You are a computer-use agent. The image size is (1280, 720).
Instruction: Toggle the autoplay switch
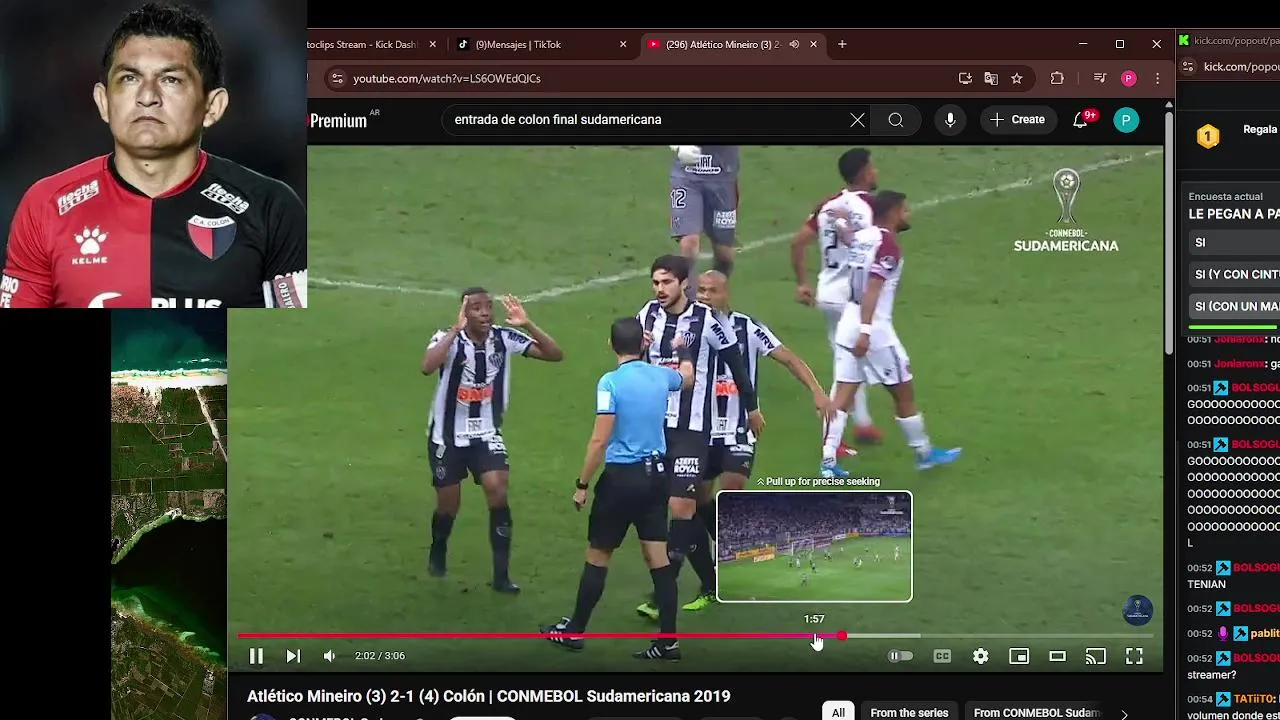click(900, 656)
